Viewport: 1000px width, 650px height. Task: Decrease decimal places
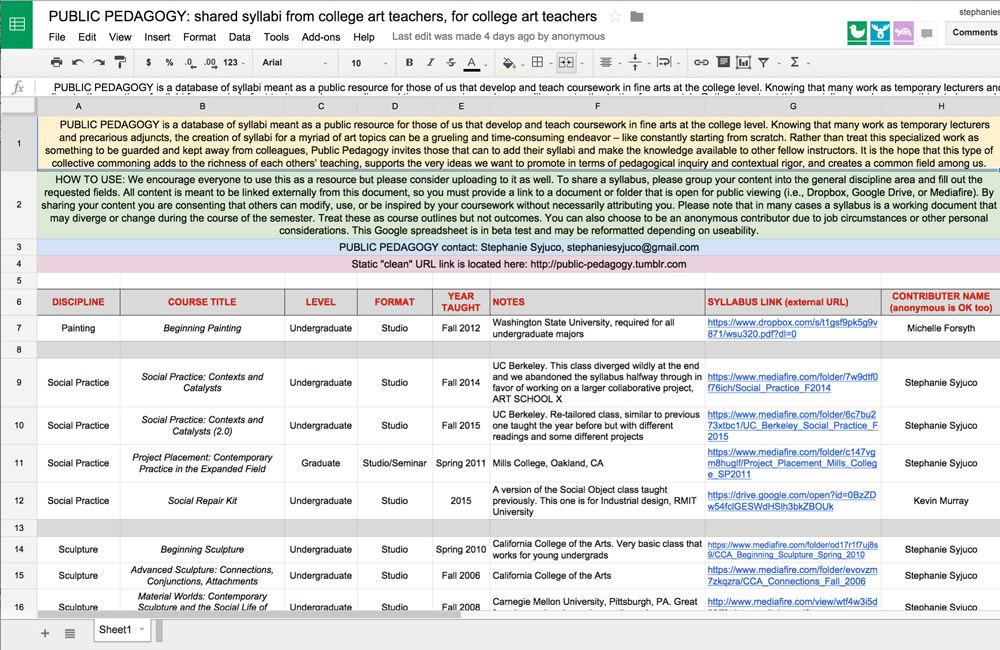click(x=190, y=63)
